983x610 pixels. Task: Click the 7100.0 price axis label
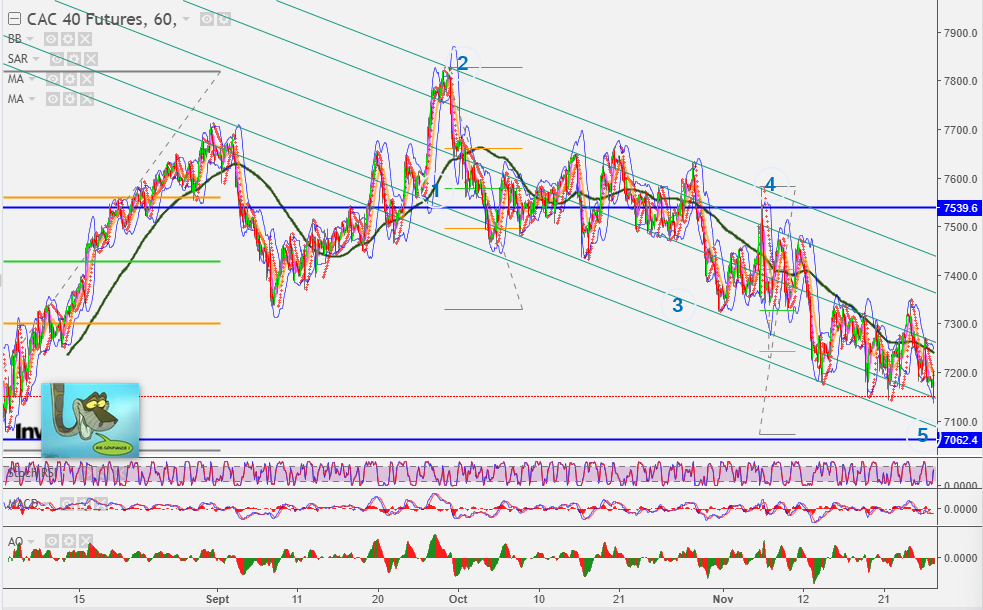click(960, 422)
